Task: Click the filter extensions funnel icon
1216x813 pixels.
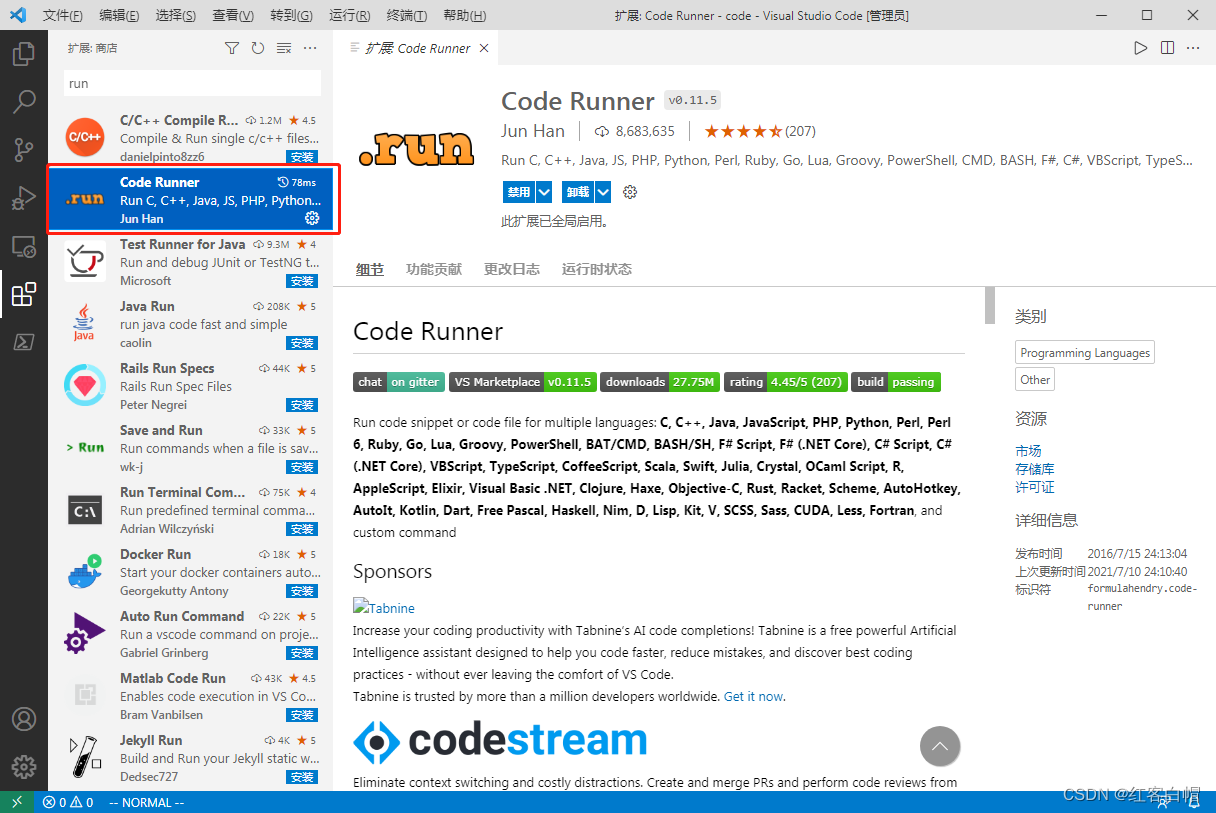Action: (232, 48)
